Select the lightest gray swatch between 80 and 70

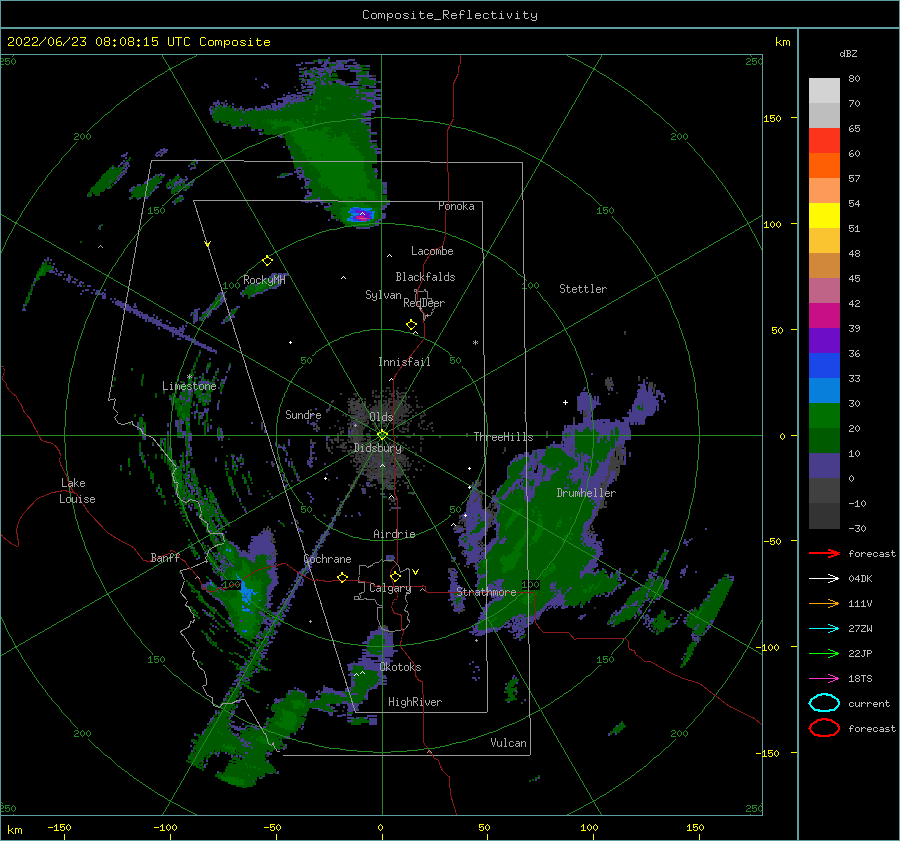point(824,91)
